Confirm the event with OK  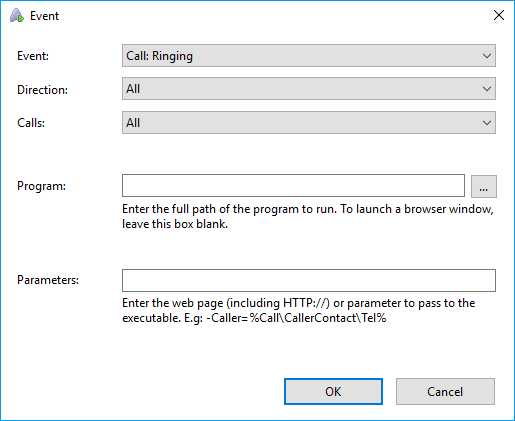point(333,391)
